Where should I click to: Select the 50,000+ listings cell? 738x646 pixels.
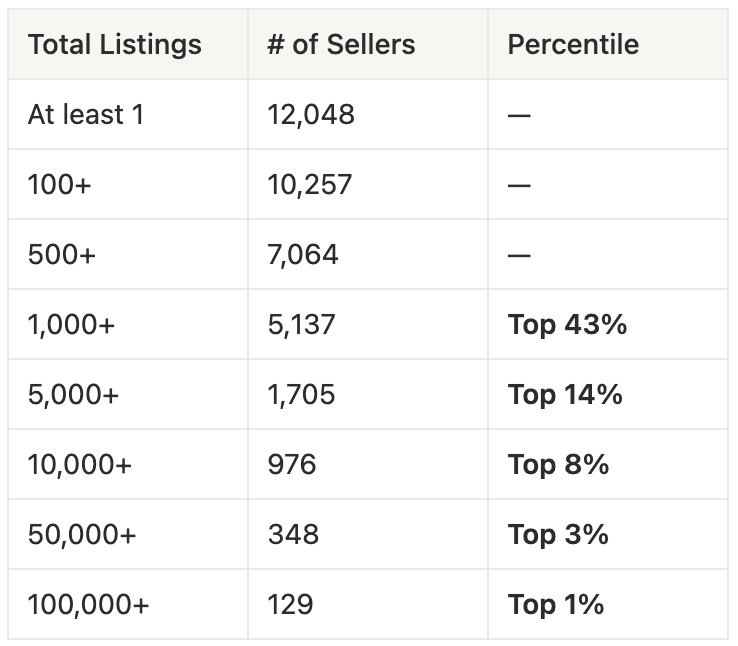82,535
